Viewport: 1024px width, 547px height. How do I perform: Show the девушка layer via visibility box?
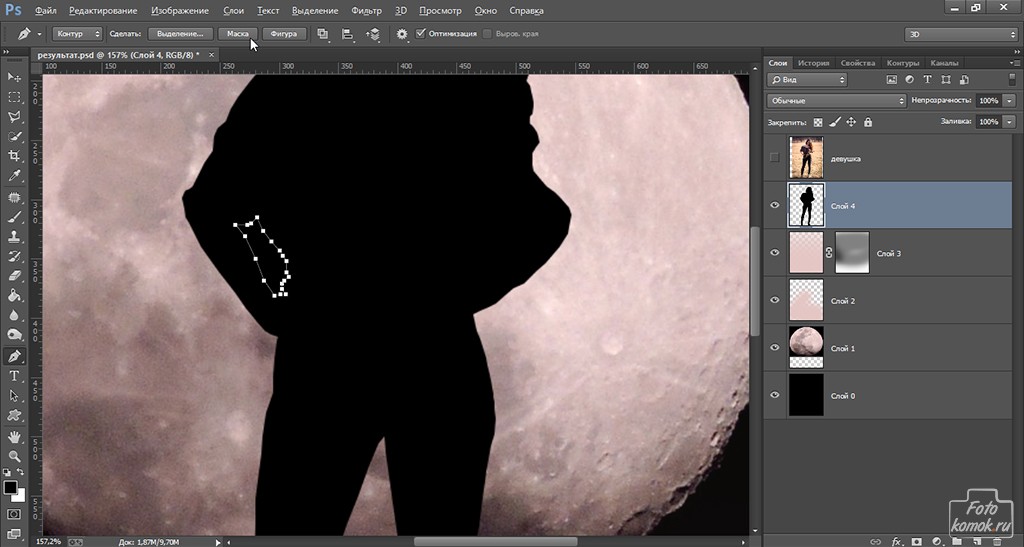(774, 158)
